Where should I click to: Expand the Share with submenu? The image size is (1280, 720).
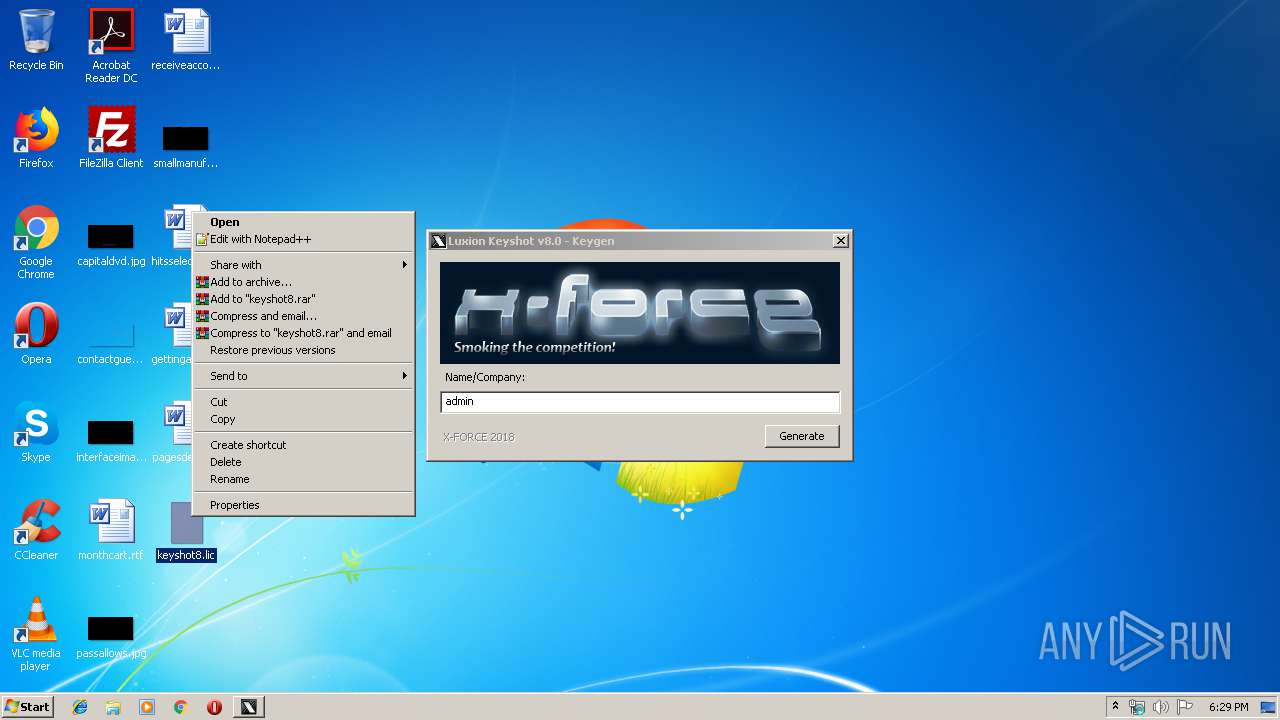[303, 265]
